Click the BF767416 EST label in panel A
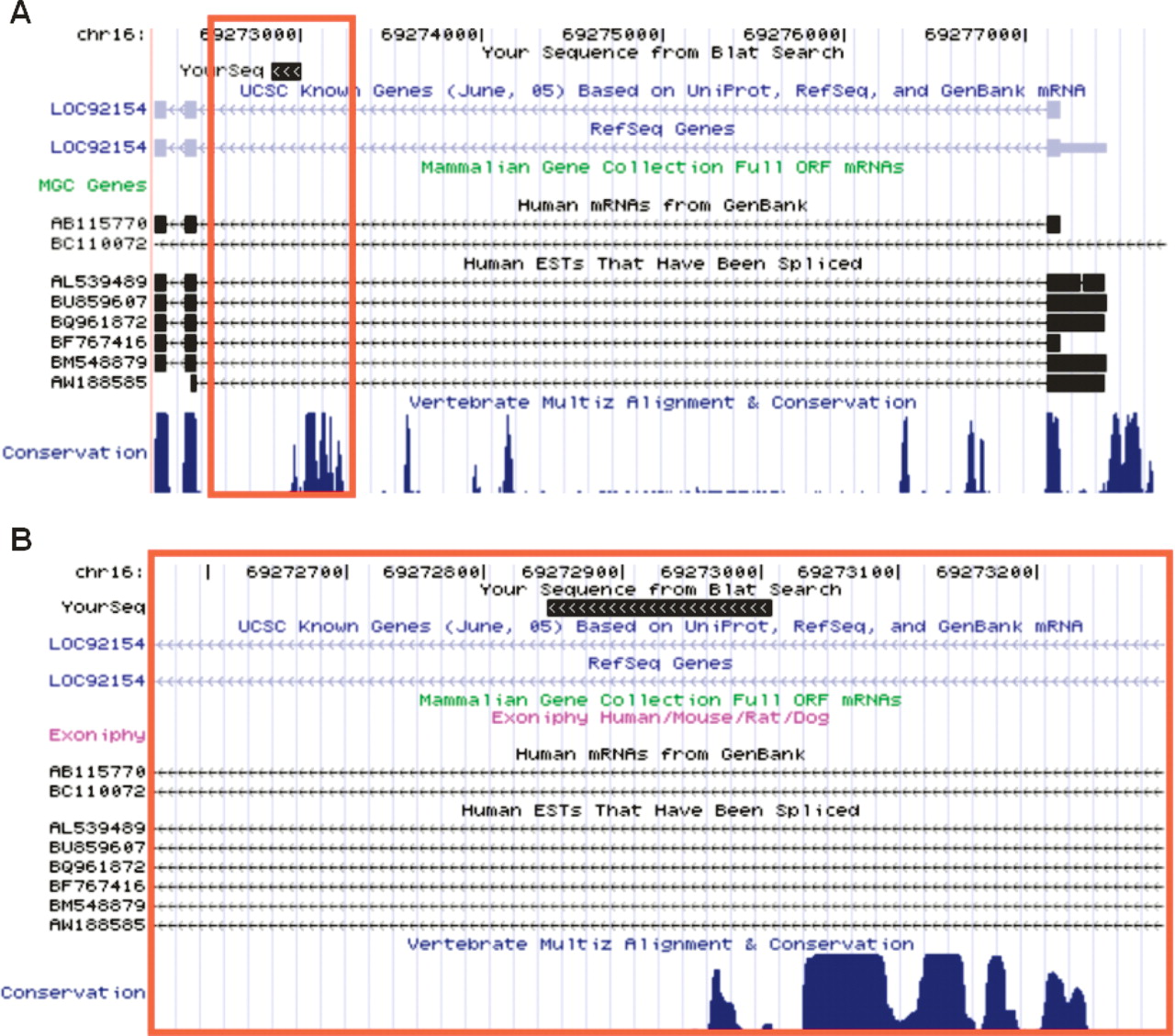Viewport: 1175px width, 1036px height. (x=98, y=342)
